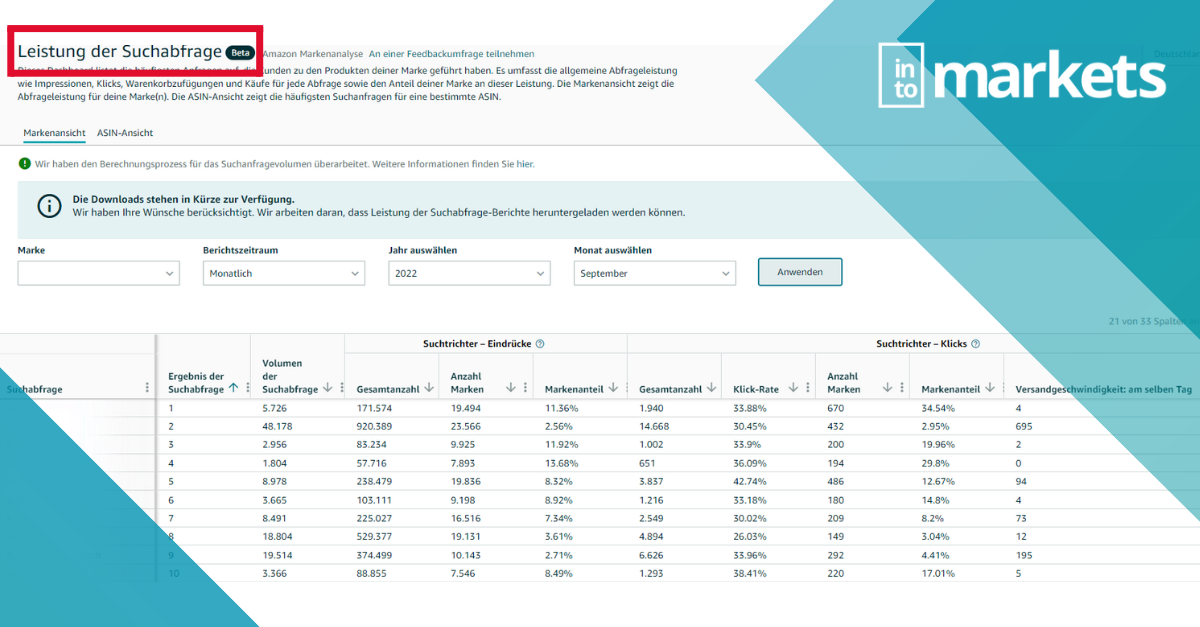Sort by Volumen der Suchabfrage arrow
Viewport: 1200px width, 627px height.
pos(326,389)
